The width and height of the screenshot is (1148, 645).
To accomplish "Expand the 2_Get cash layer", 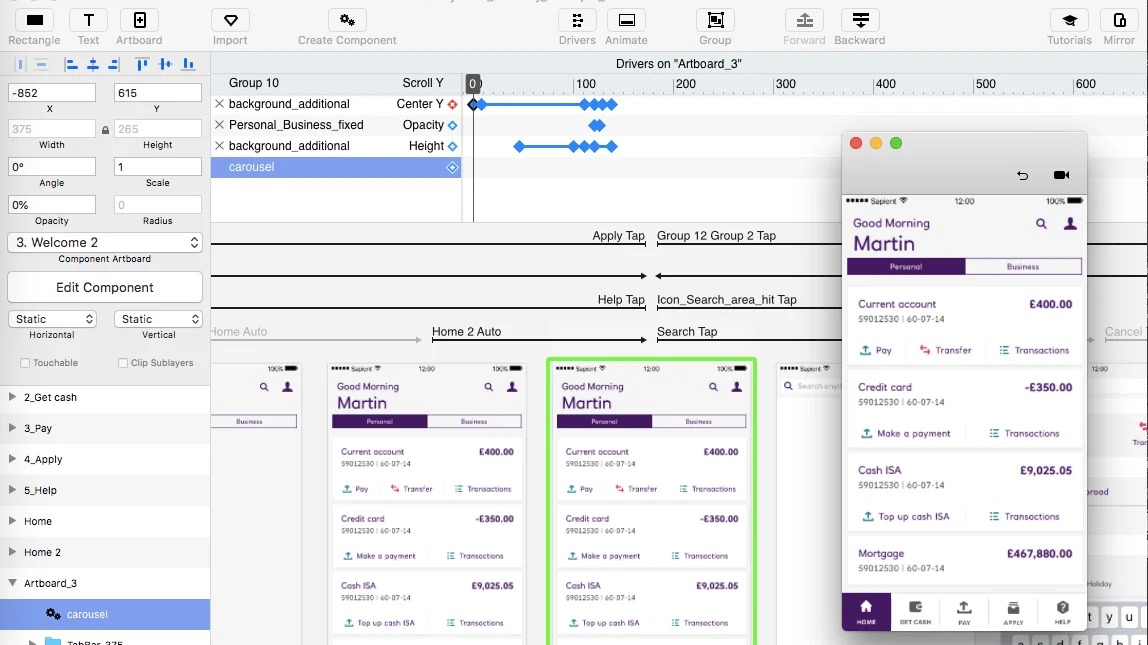I will [12, 397].
